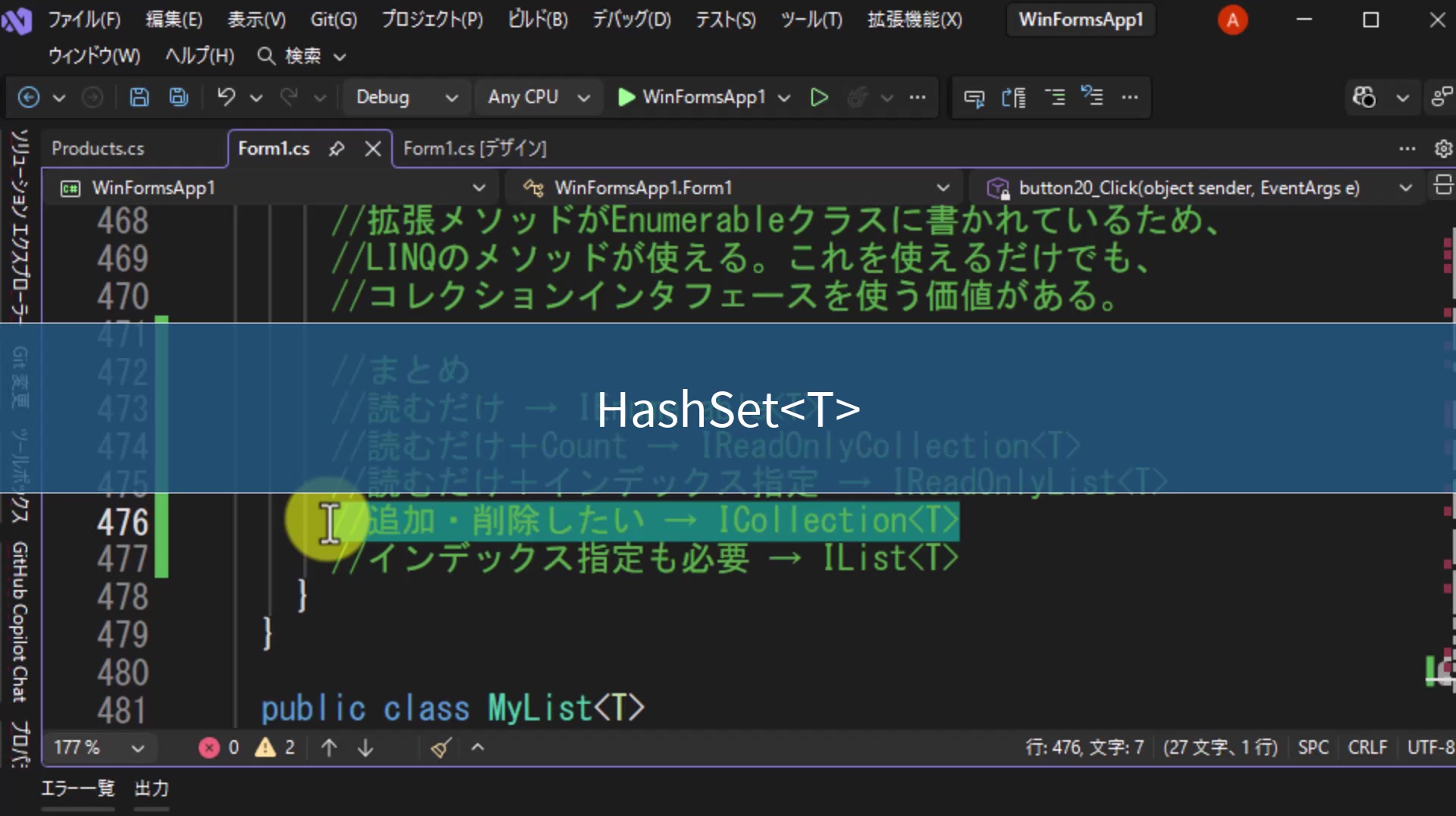Open the エラー一覧 panel tab
Screen dimensions: 1456x816
[77, 789]
